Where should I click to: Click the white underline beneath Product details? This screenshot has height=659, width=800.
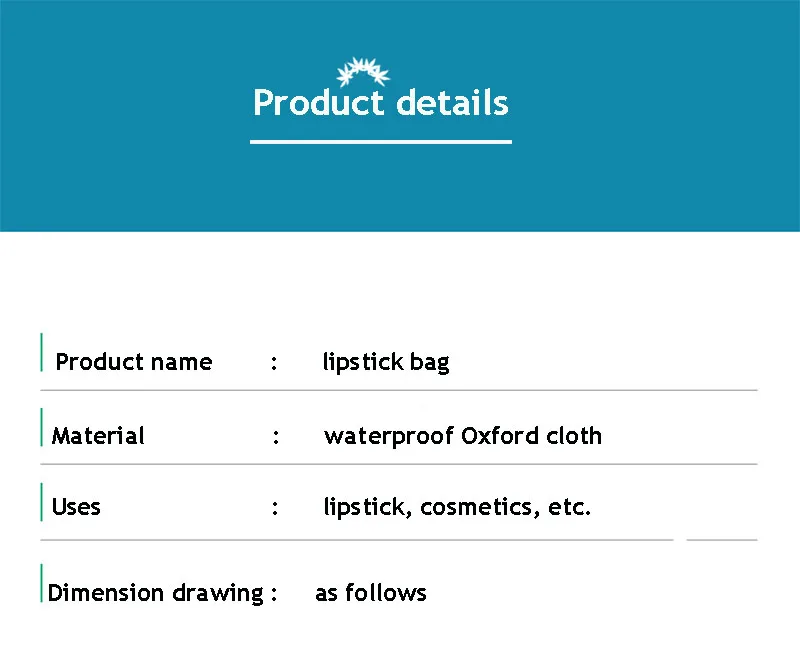(x=380, y=142)
